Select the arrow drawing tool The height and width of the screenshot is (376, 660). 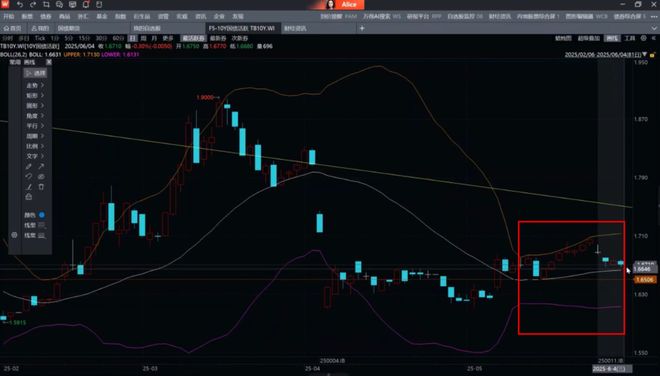point(41,166)
